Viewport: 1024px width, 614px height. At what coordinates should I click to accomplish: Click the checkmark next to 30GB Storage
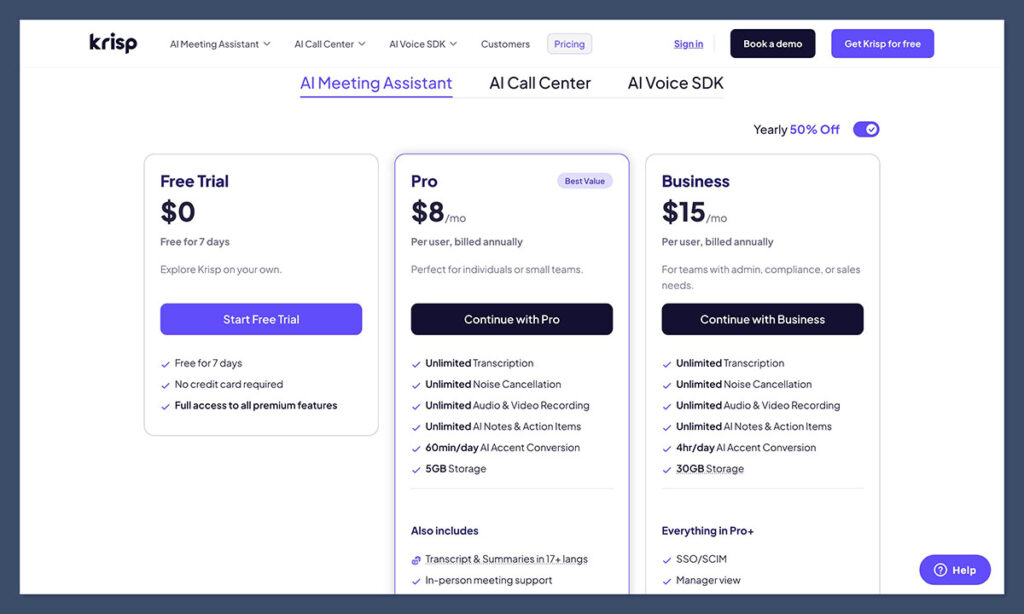(668, 468)
